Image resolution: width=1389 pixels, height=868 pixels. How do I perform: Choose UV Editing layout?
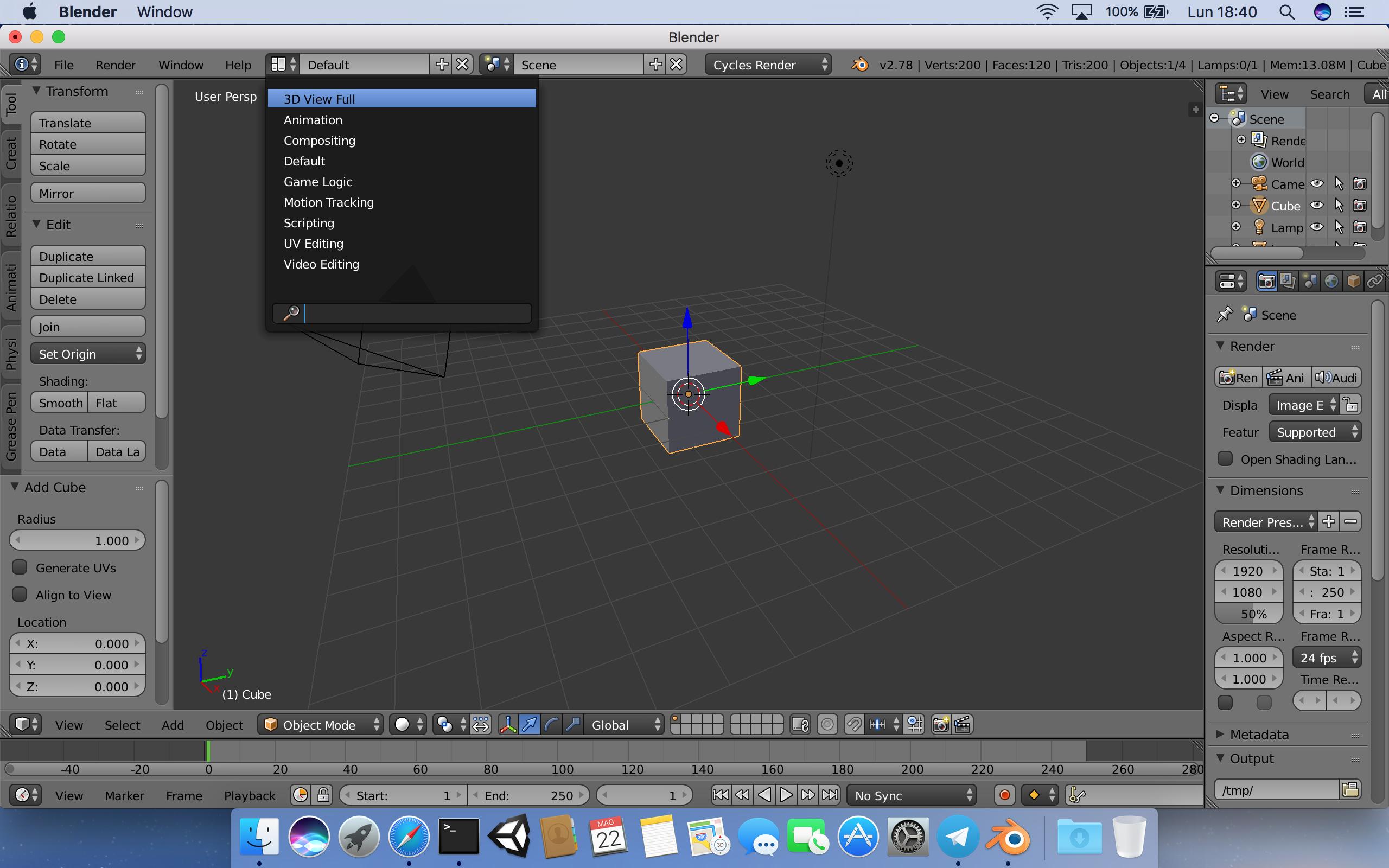pos(402,244)
